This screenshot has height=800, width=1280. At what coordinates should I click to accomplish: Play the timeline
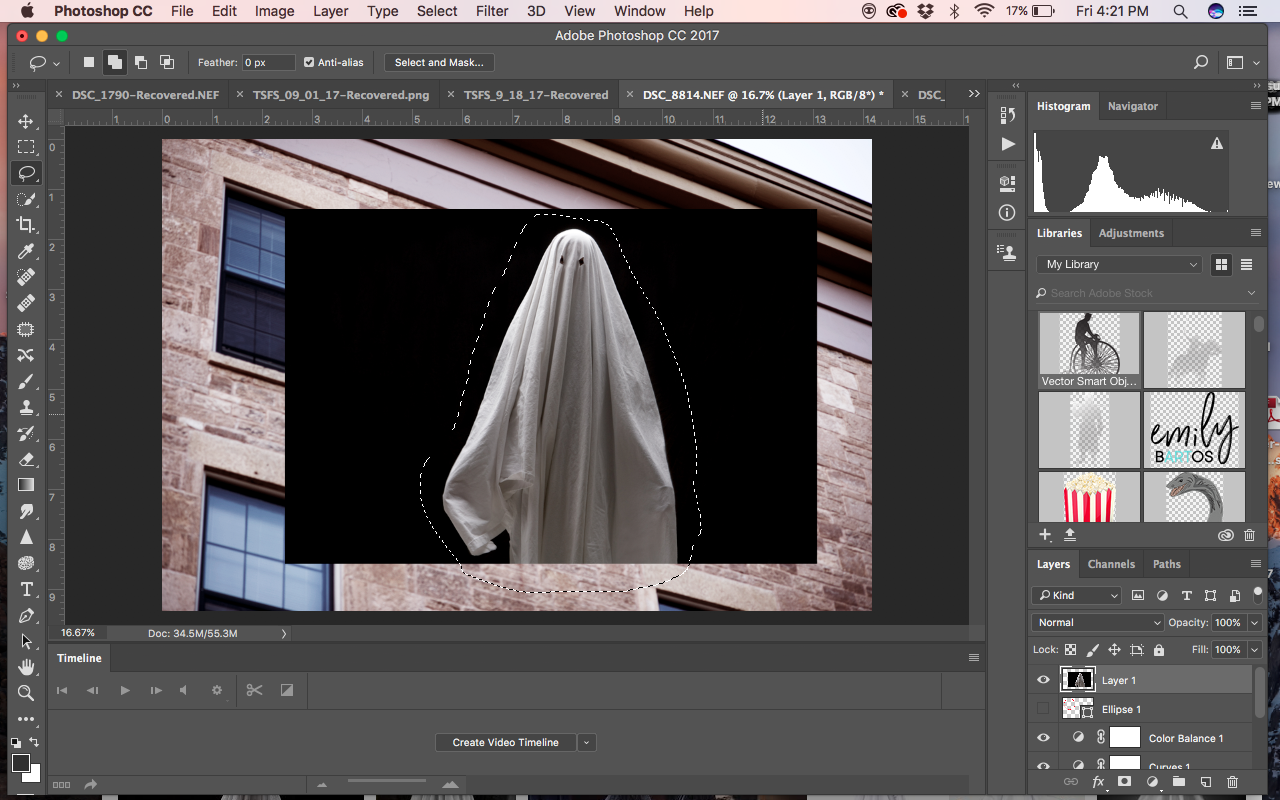[x=125, y=690]
